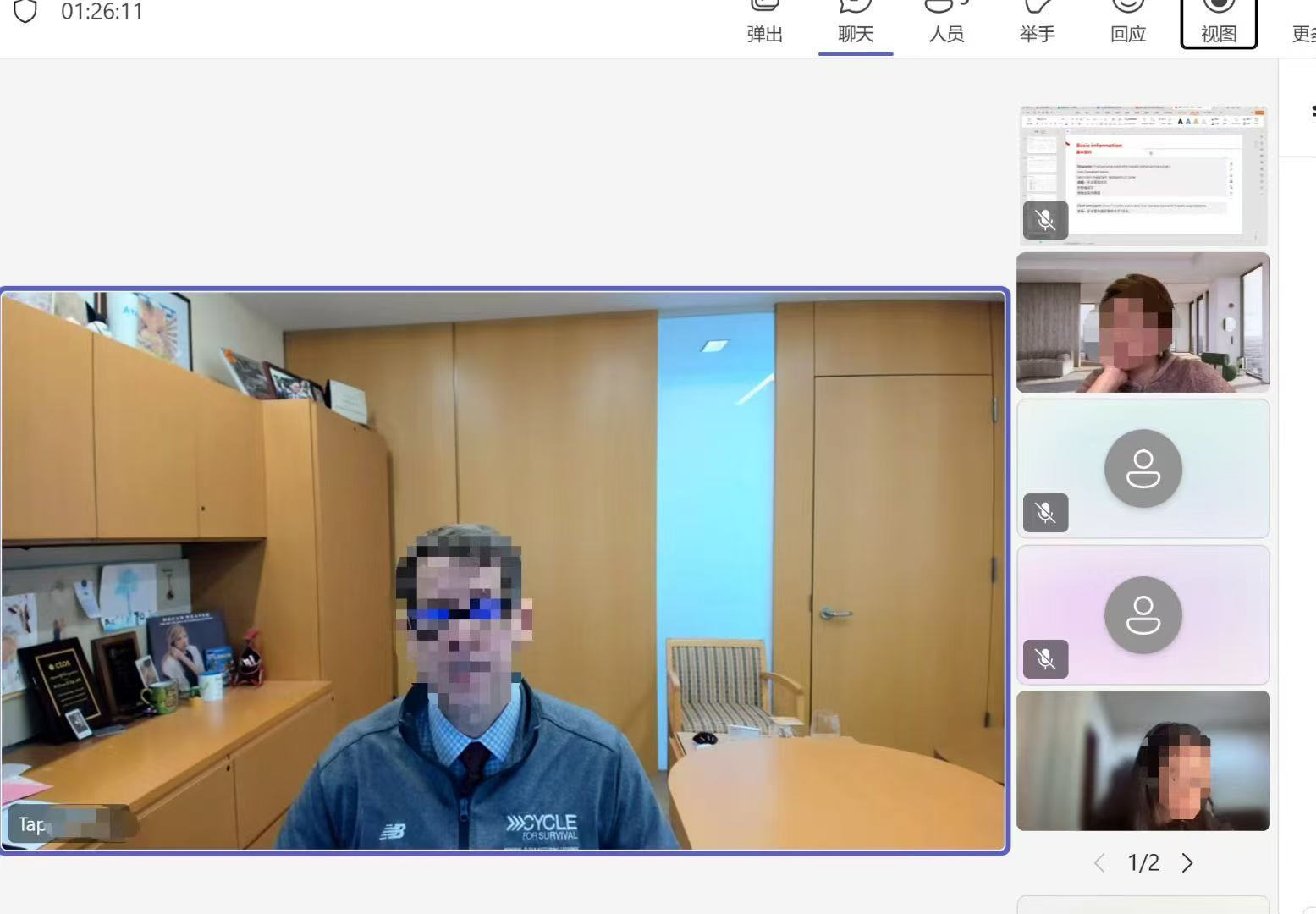Click muted mic icon on the light green tile

pyautogui.click(x=1045, y=513)
